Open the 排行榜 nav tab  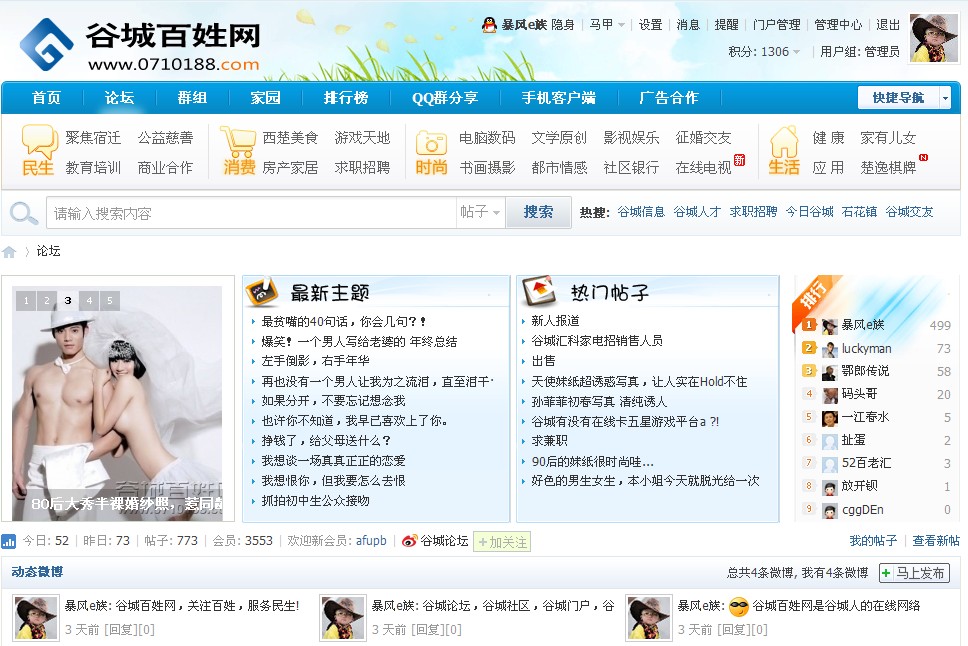point(346,98)
